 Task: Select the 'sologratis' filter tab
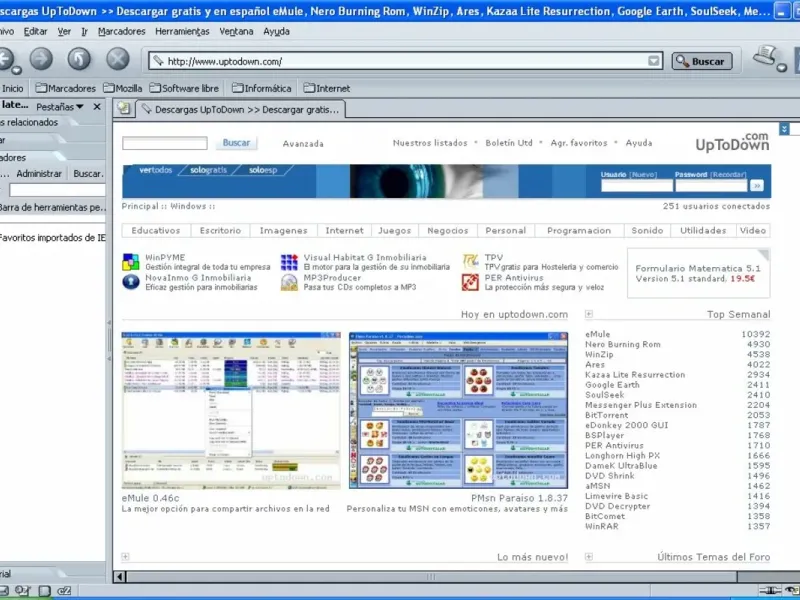pyautogui.click(x=210, y=170)
